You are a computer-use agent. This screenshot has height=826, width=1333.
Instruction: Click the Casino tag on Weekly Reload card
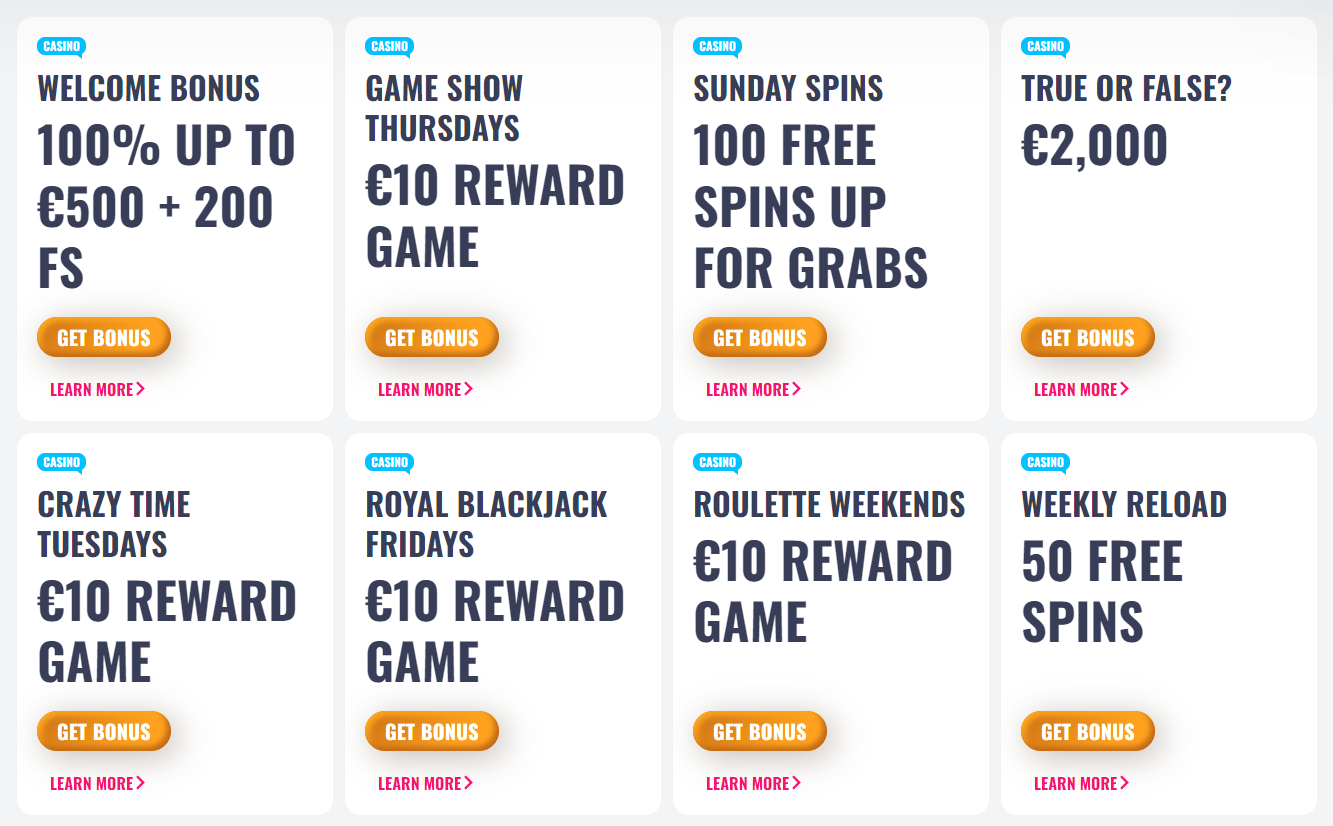(x=1045, y=462)
